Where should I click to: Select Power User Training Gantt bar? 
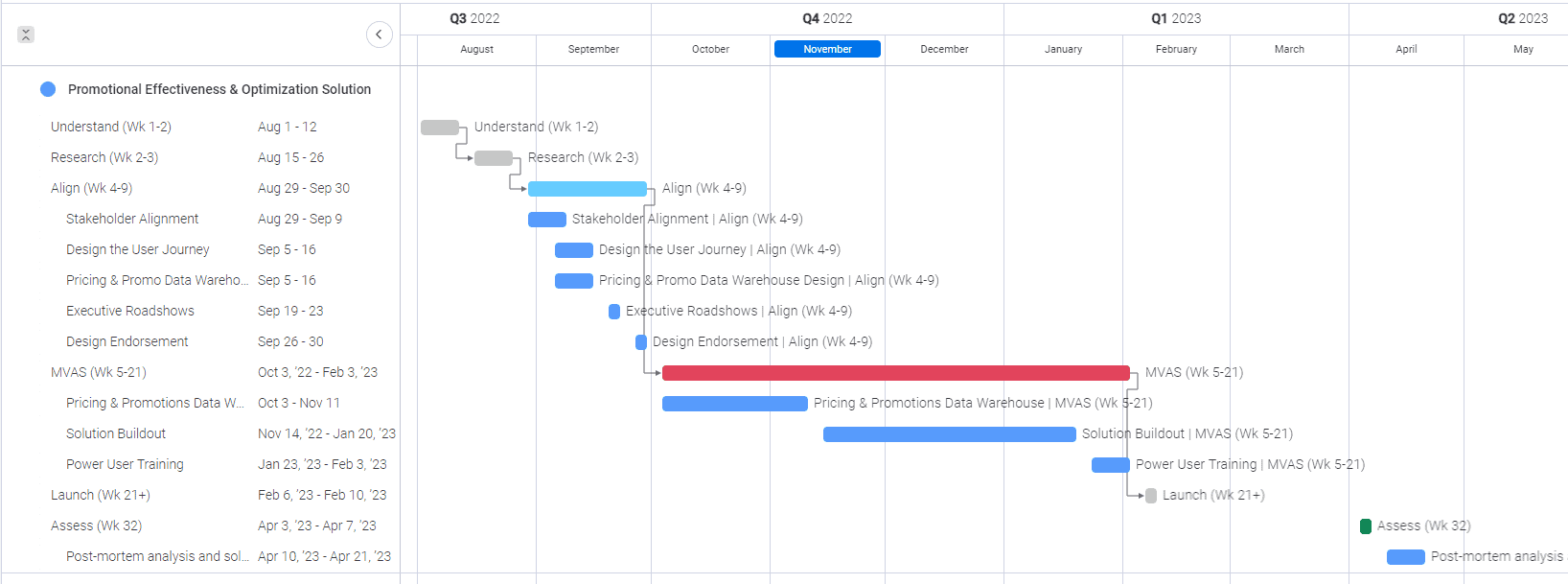click(1111, 465)
